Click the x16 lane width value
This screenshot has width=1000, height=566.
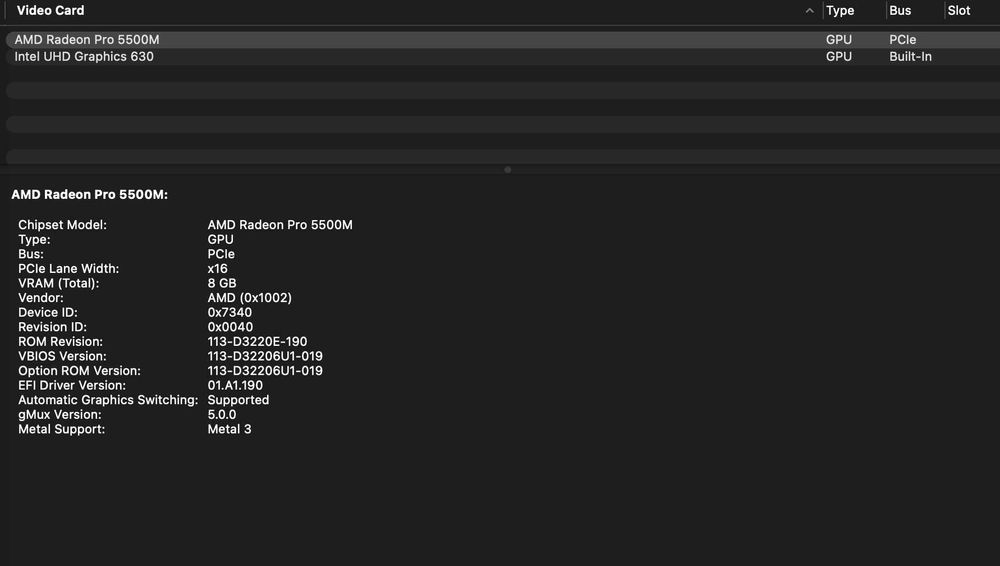(x=217, y=269)
